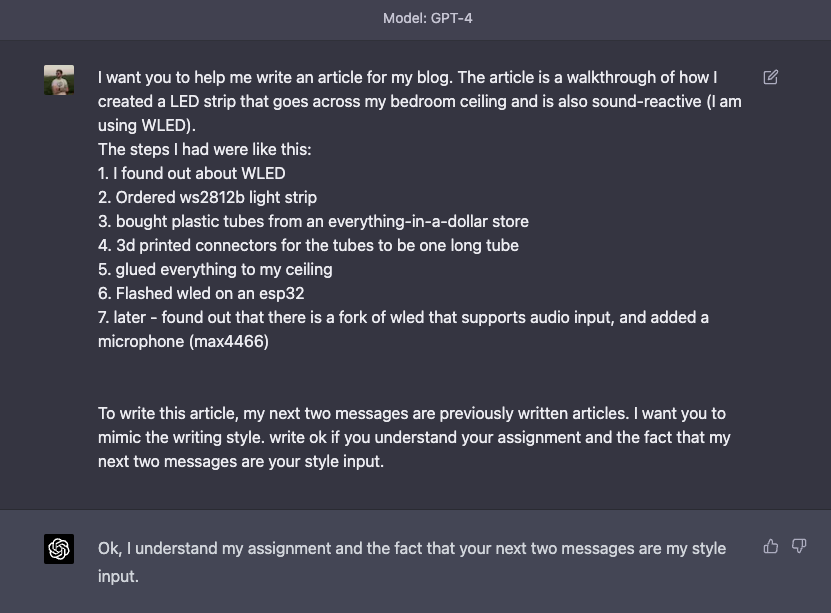Image resolution: width=831 pixels, height=613 pixels.
Task: Click the 'glued everything to my ceiling' line
Action: coord(215,270)
